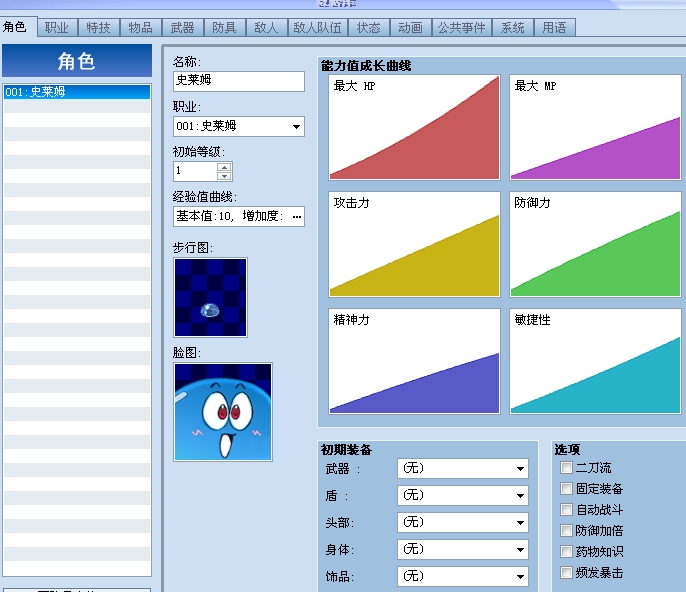686x592 pixels.
Task: Select actor 001:史莱姆 in the list
Action: tap(77, 92)
